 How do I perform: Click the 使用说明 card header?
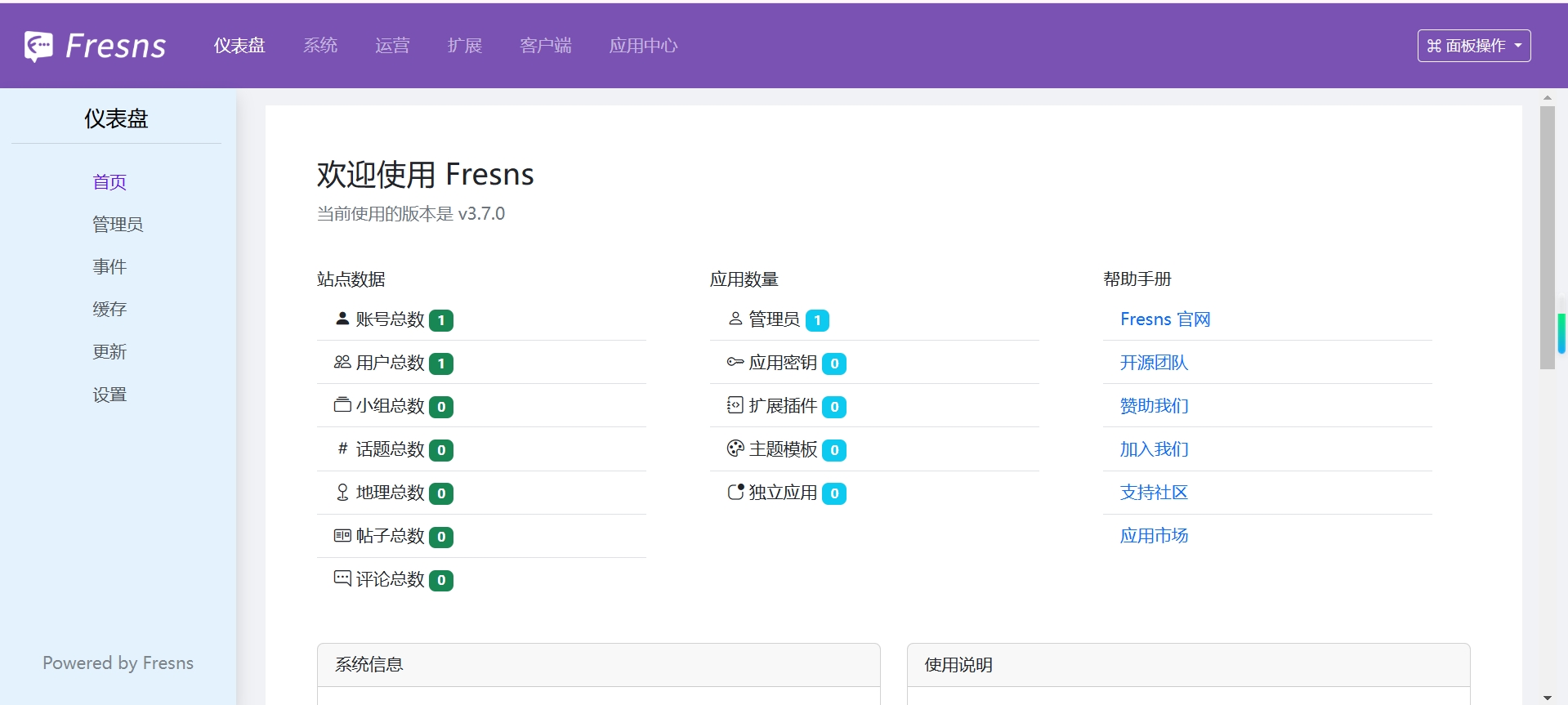click(1189, 665)
